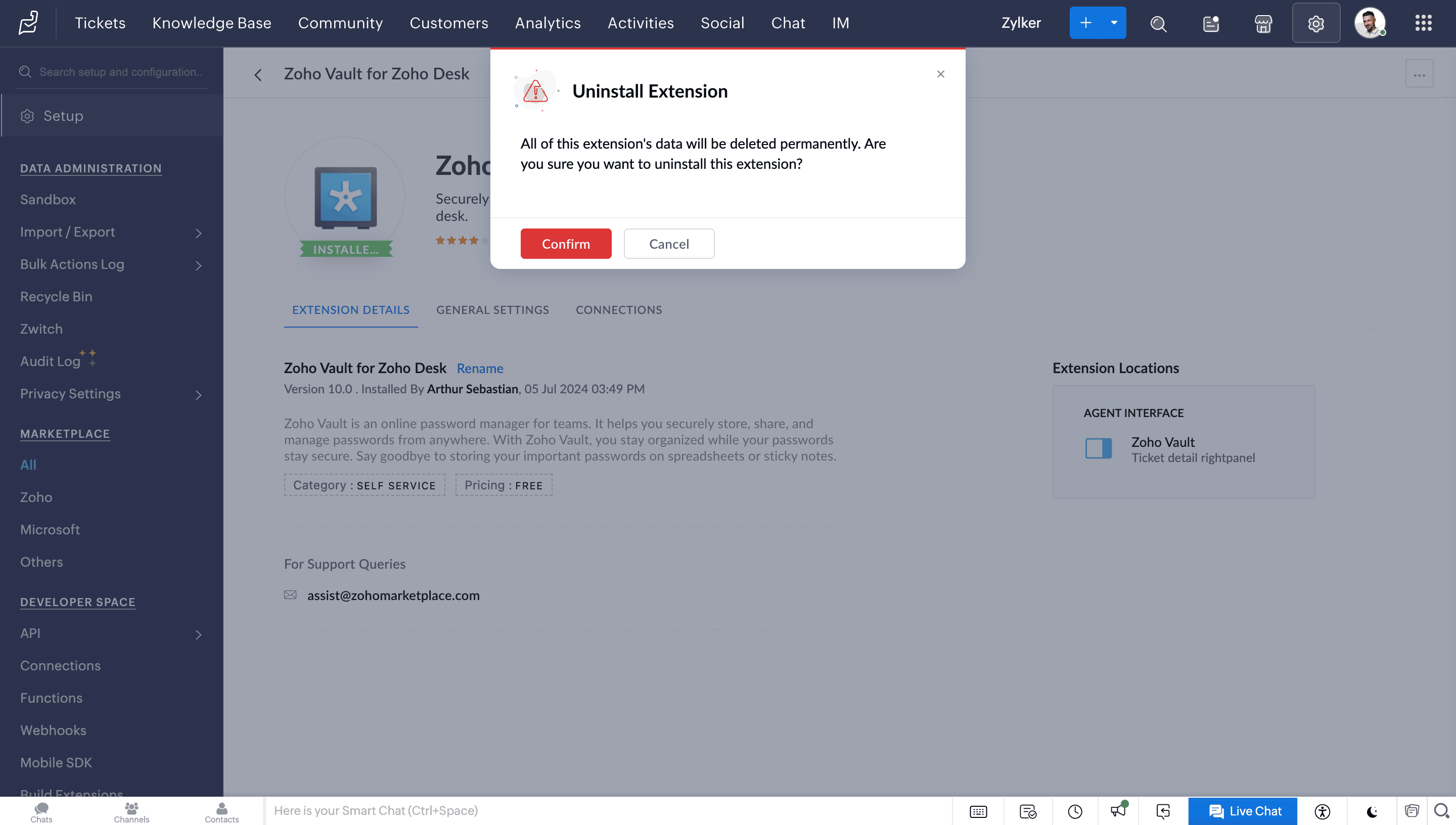This screenshot has height=825, width=1456.
Task: Open Recycle Bin in the sidebar
Action: [56, 296]
